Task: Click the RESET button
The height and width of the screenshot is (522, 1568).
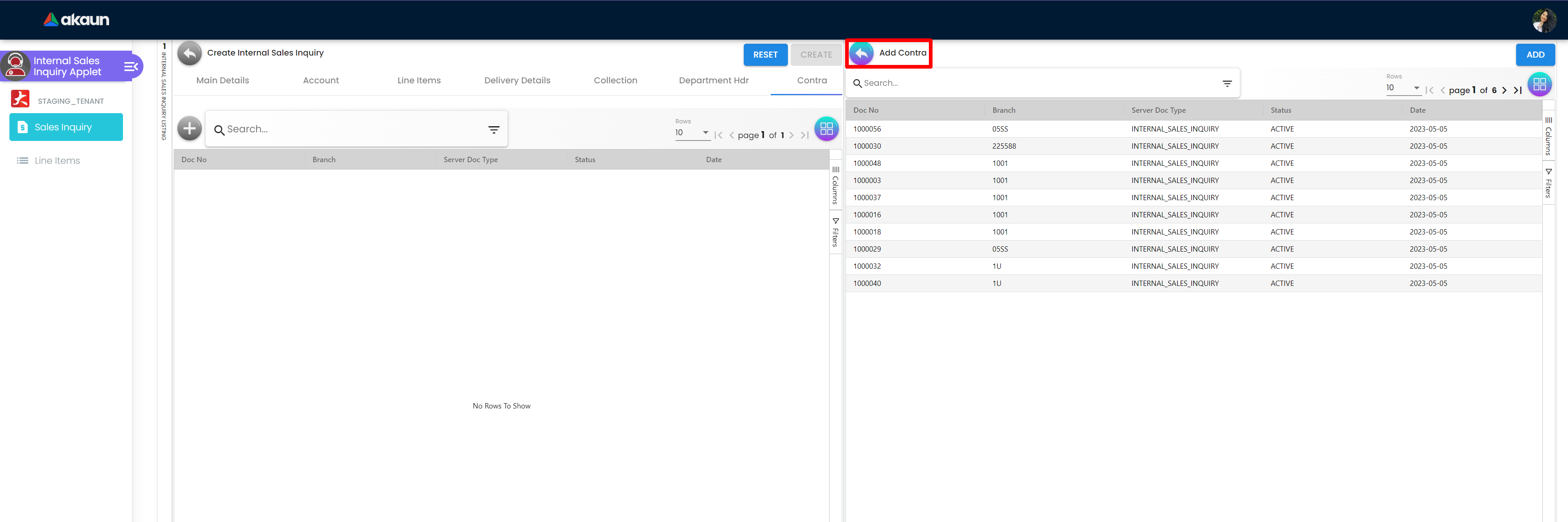Action: point(765,55)
